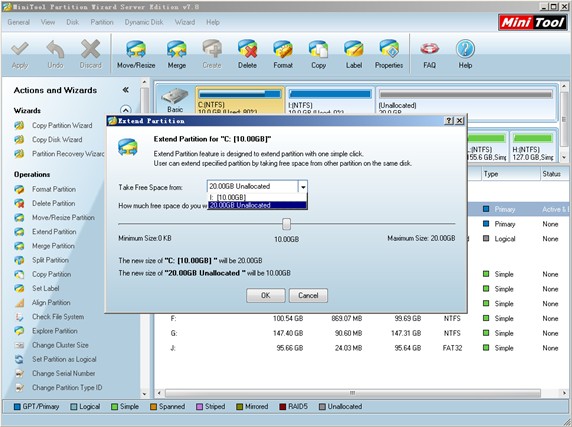
Task: Click the horizontal scrollbar of partition list
Action: click(x=352, y=393)
